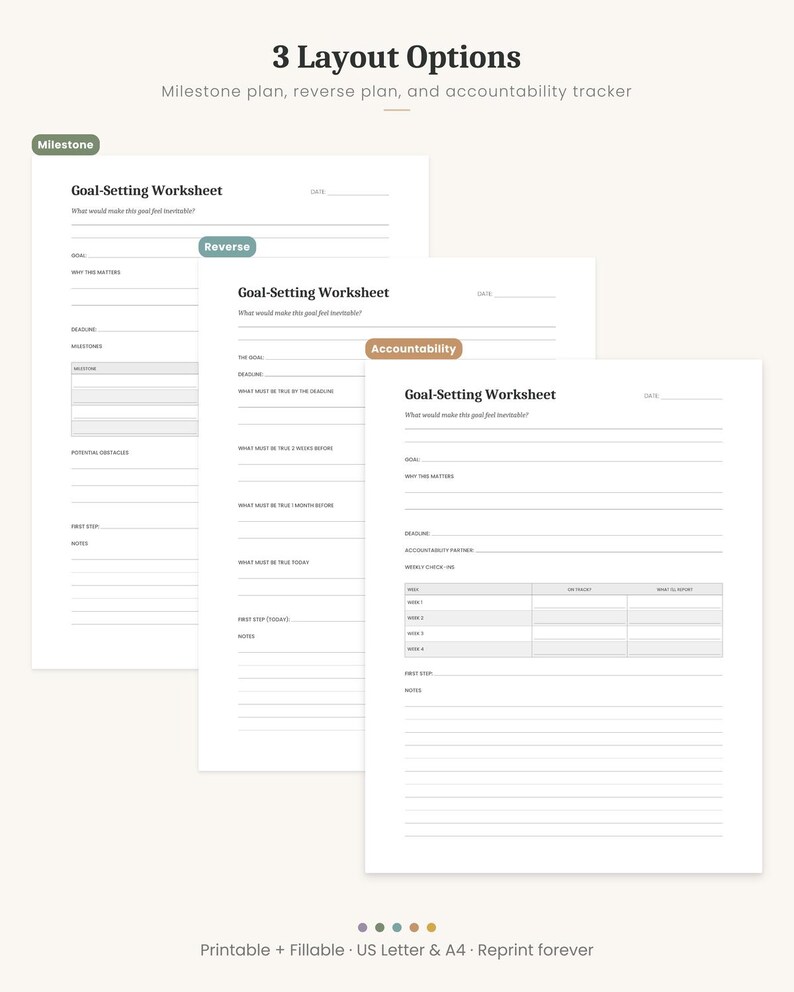Image resolution: width=794 pixels, height=992 pixels.
Task: Click the '3 Layout Options' heading
Action: [397, 57]
